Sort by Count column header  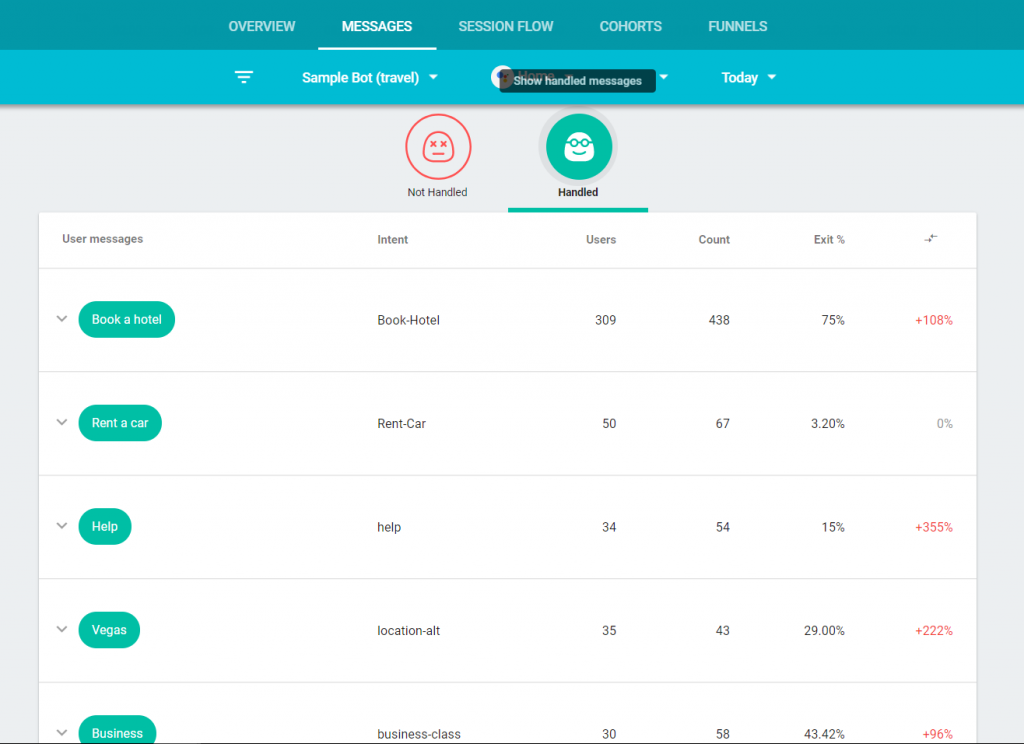click(714, 240)
